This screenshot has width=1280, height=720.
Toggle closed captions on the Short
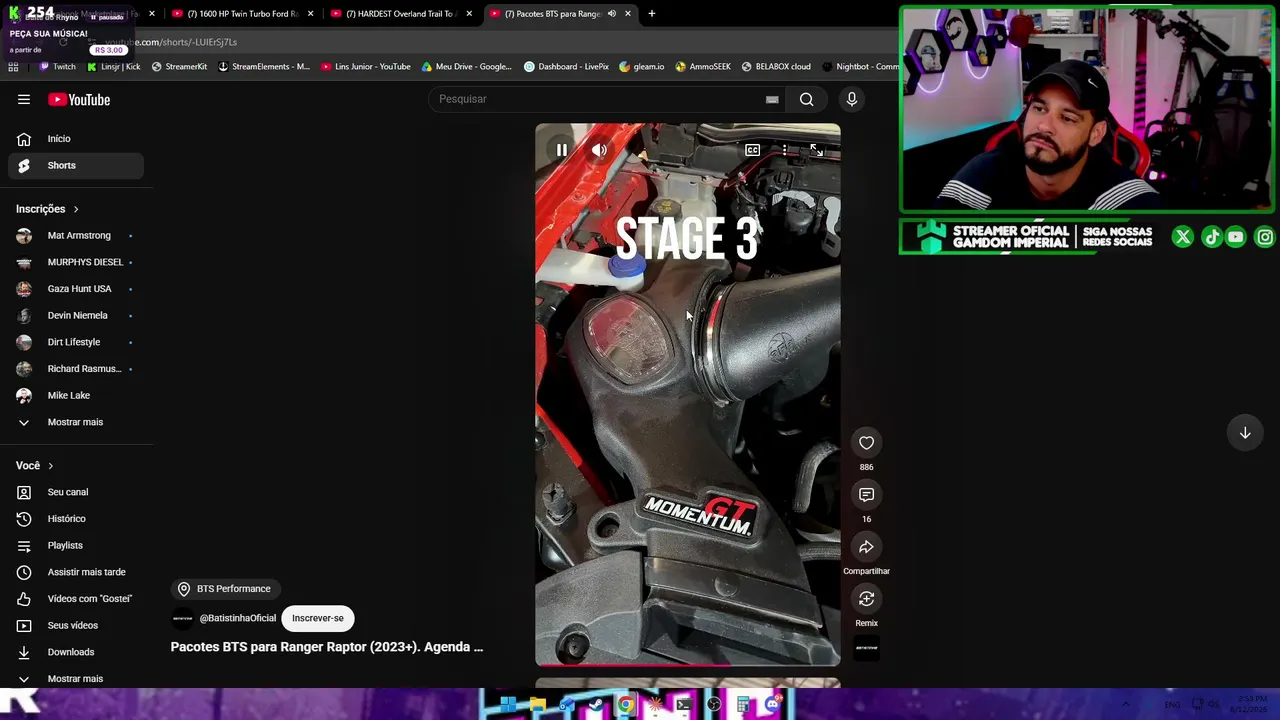752,150
